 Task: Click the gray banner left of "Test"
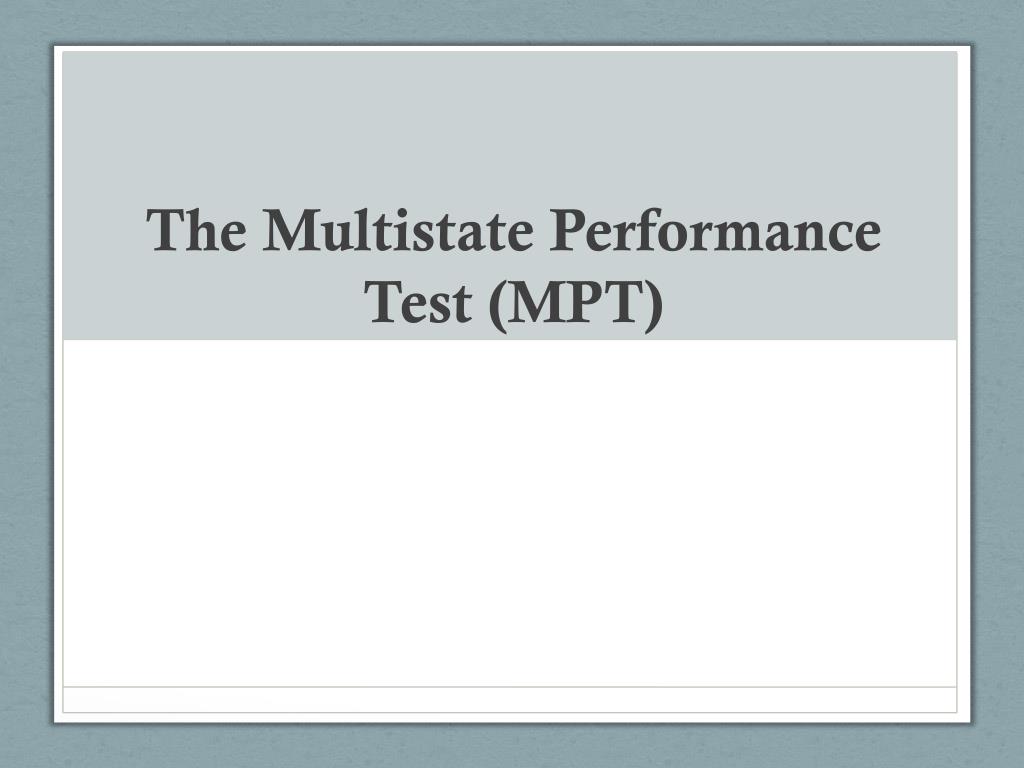[212, 302]
